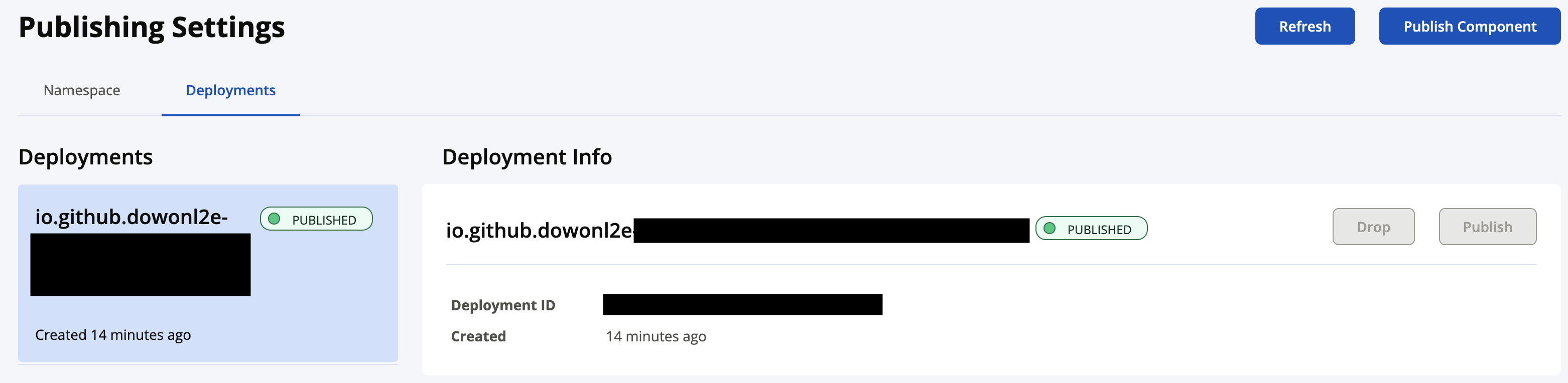Click the PUBLISHED badge in deployments list
Screen dimensions: 1568x383
coord(317,219)
